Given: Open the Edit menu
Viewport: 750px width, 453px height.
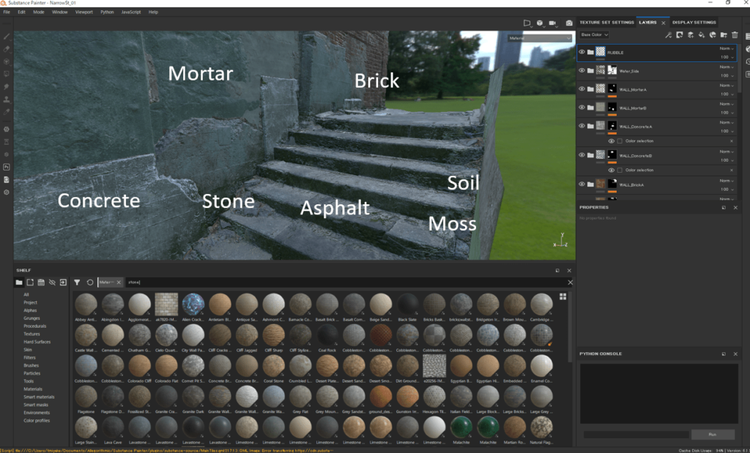Looking at the screenshot, I should click(x=22, y=12).
